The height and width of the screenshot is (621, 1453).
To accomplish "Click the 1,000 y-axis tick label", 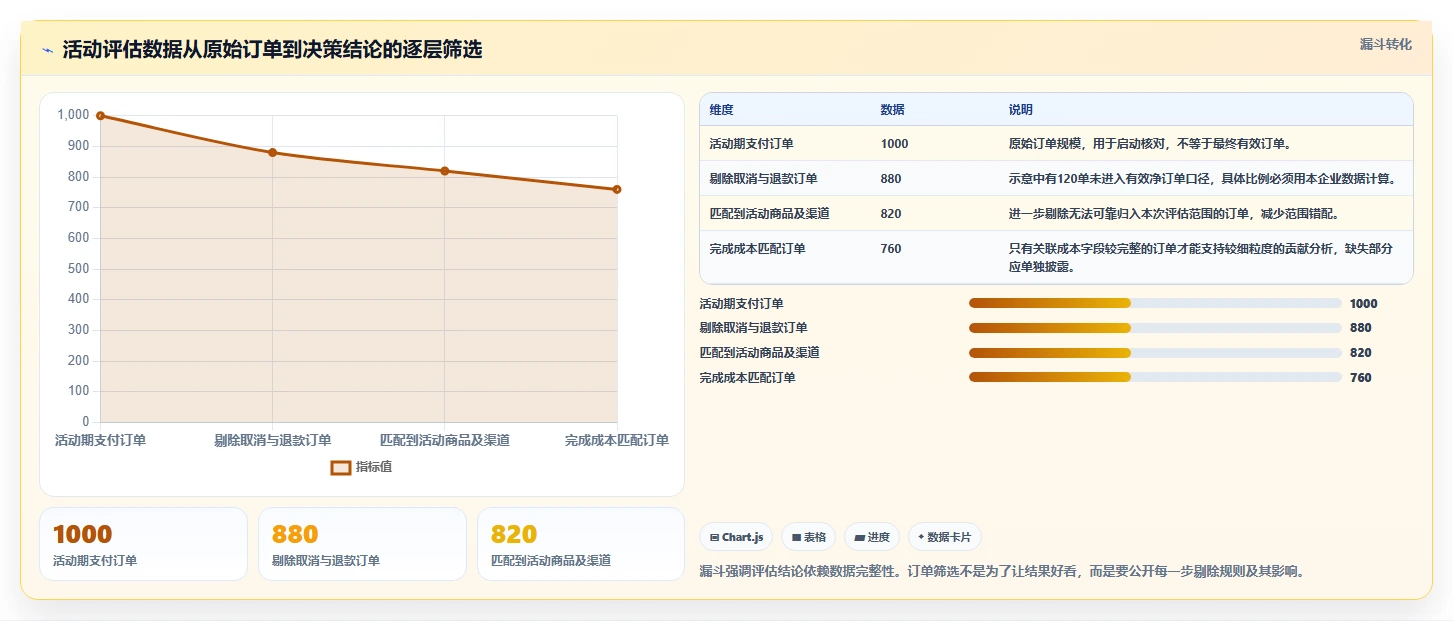I will [x=73, y=115].
